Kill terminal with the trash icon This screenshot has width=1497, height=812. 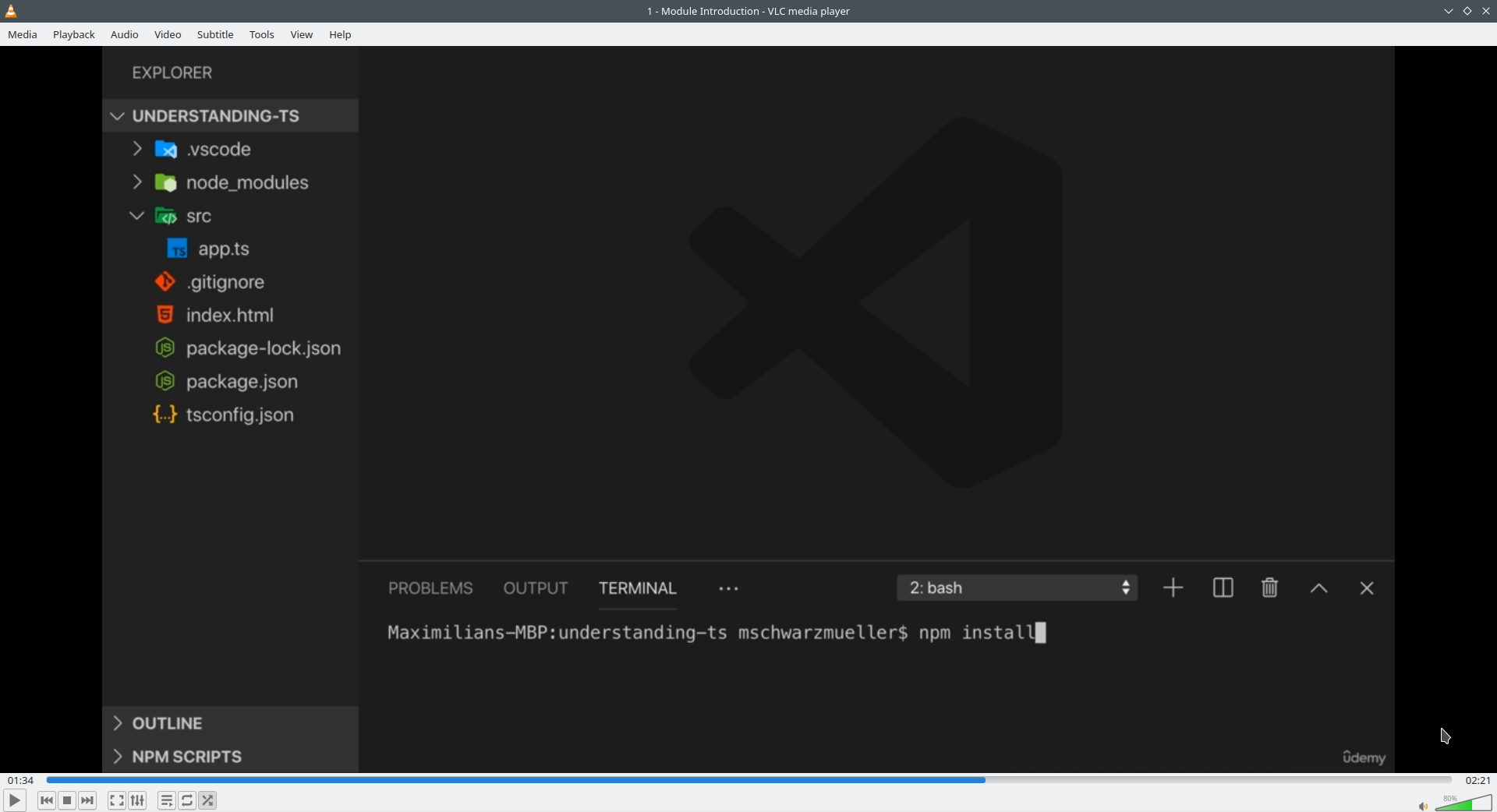coord(1270,588)
